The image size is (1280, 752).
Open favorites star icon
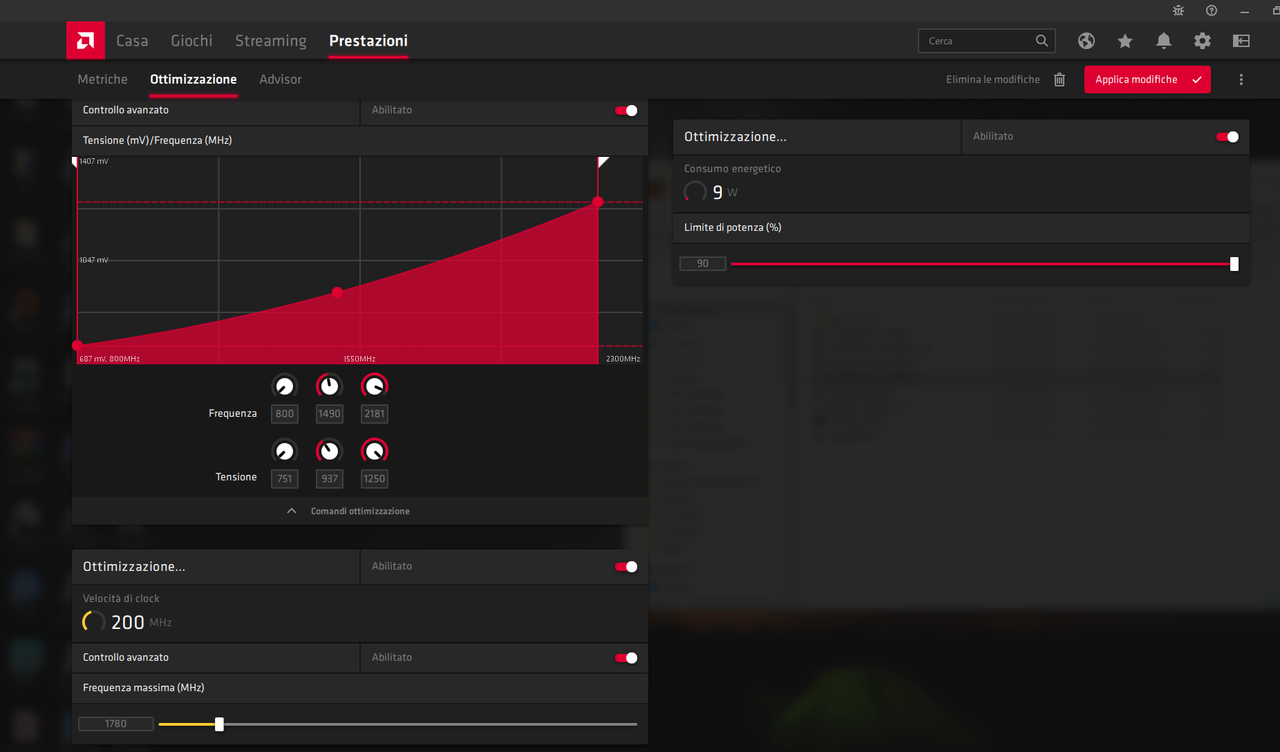1125,41
